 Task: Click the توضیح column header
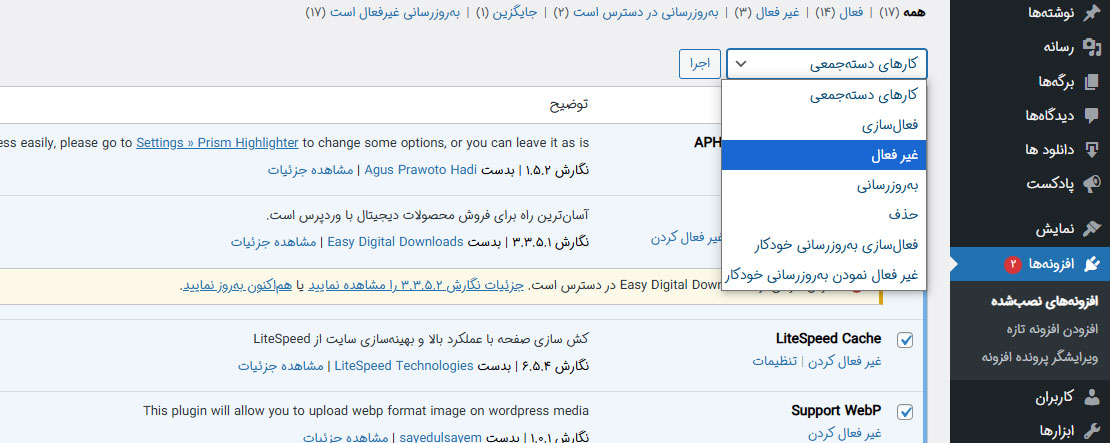click(568, 105)
